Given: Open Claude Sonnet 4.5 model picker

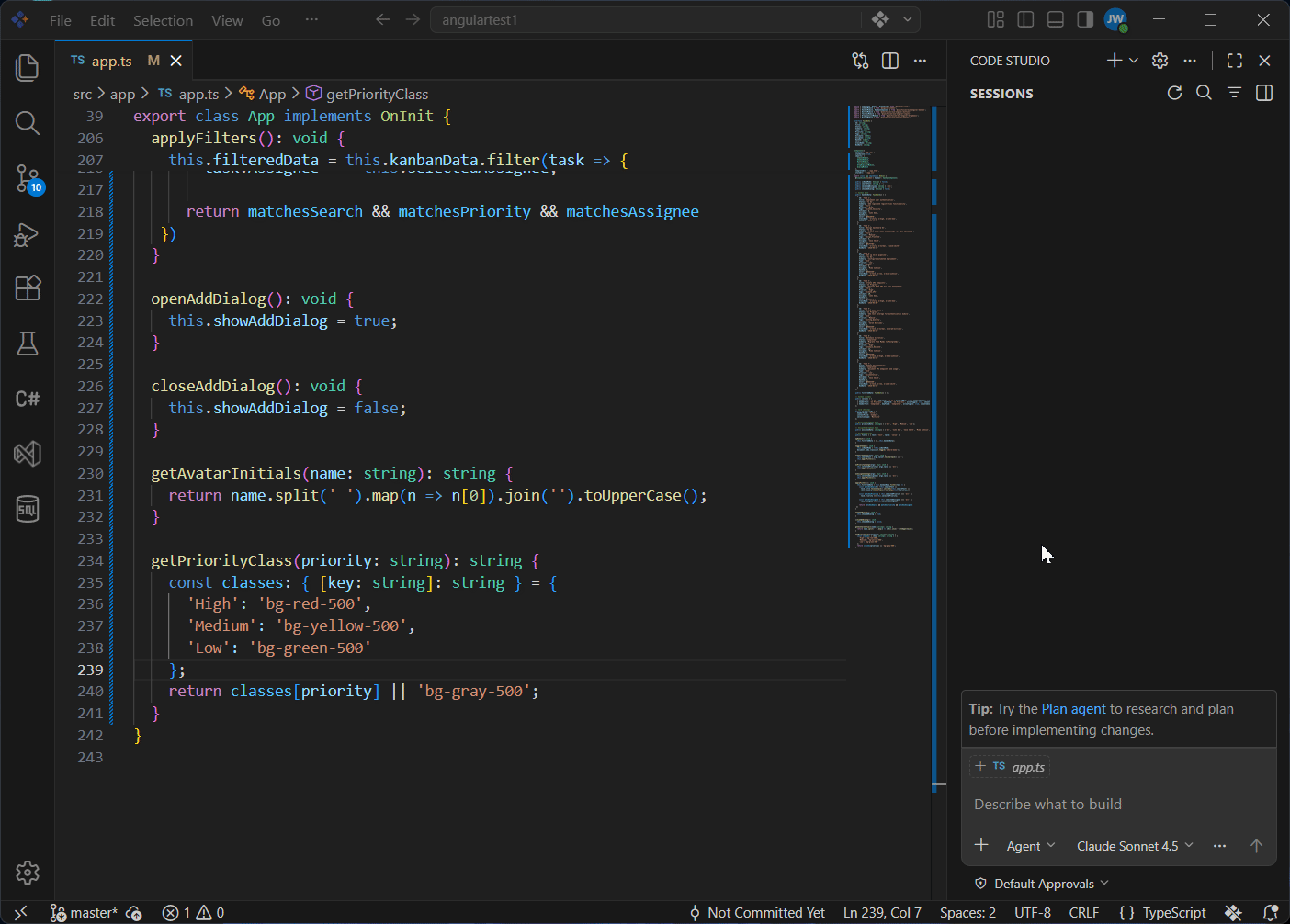Looking at the screenshot, I should 1135,846.
